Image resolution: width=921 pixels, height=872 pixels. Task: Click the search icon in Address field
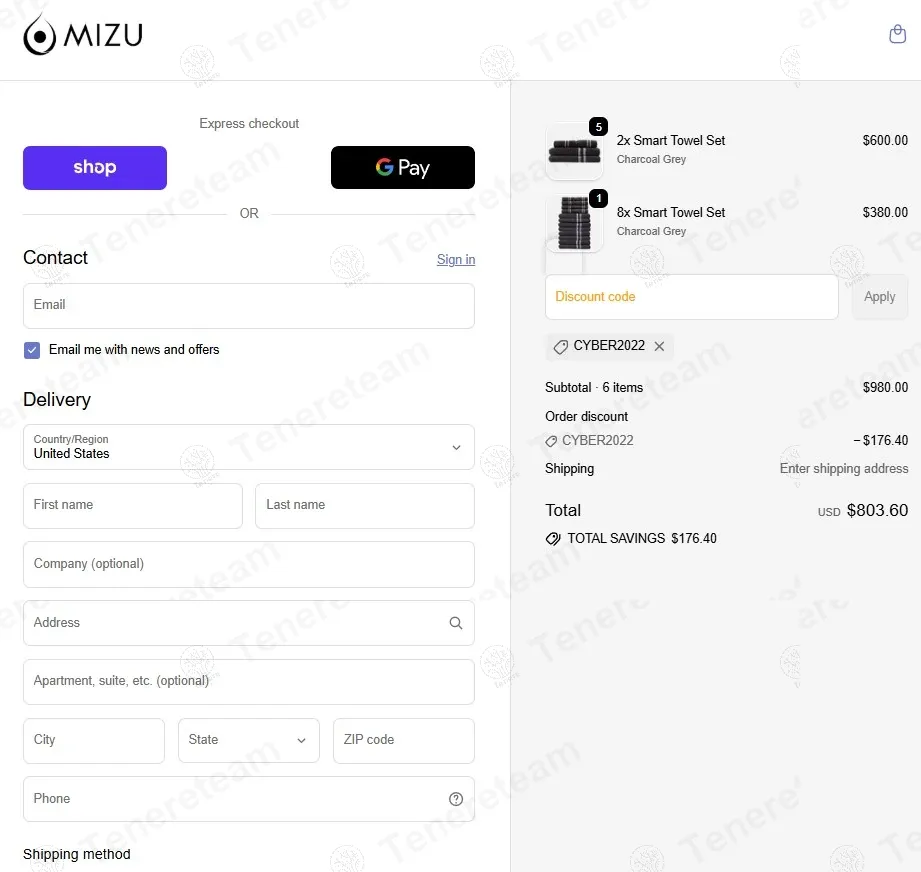(456, 623)
